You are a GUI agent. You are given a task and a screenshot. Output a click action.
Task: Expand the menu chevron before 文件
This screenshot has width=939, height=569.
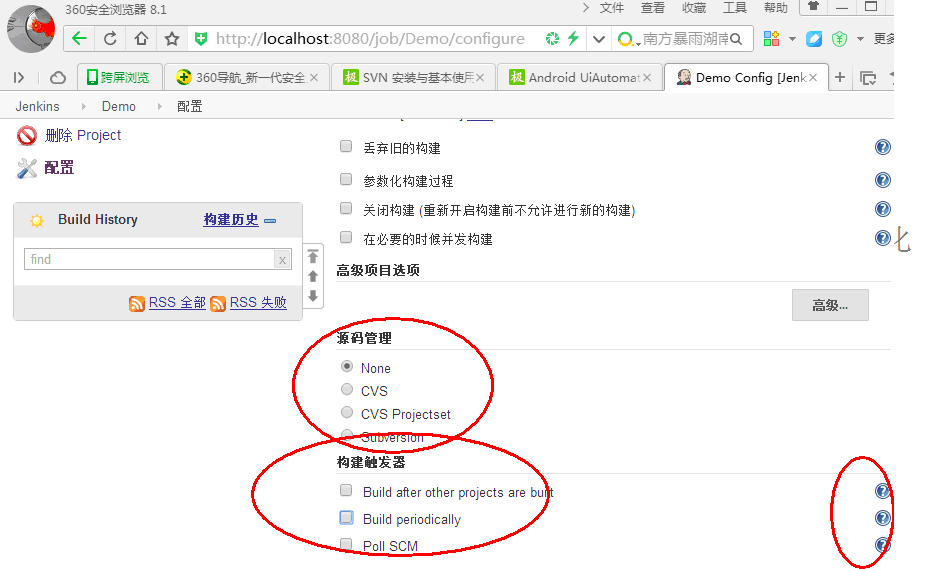tap(586, 8)
